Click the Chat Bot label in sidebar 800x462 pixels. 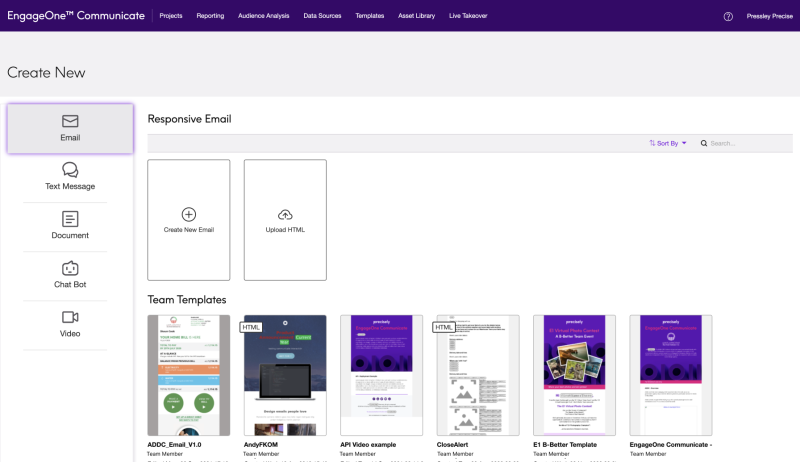(70, 285)
